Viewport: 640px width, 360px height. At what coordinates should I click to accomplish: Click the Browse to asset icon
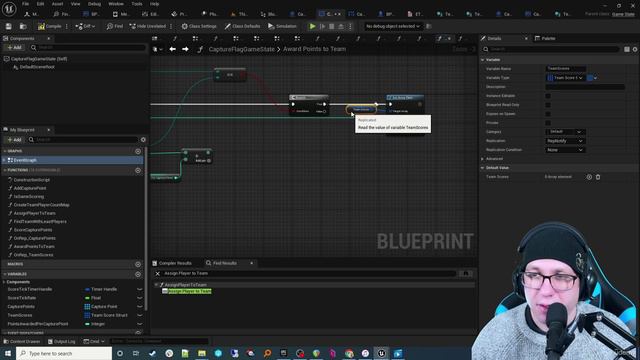23,26
